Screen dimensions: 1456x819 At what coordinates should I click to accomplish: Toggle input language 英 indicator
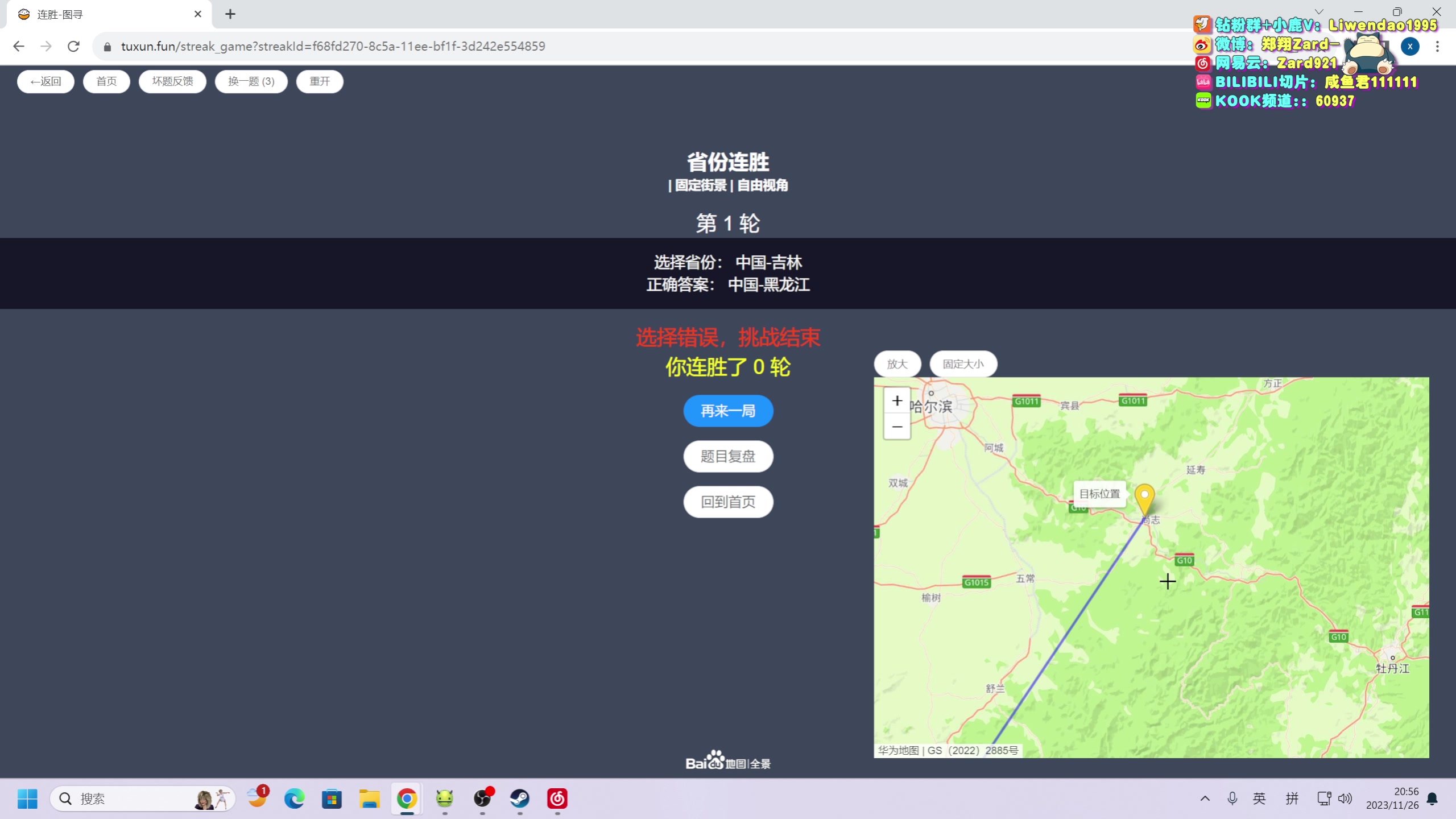[1259, 799]
